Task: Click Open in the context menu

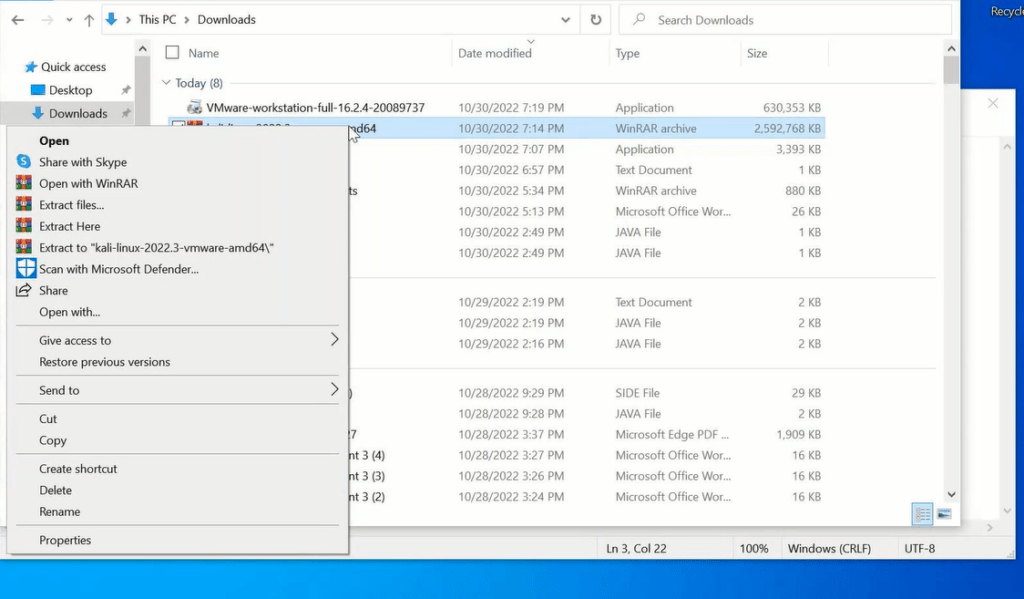Action: pyautogui.click(x=54, y=140)
